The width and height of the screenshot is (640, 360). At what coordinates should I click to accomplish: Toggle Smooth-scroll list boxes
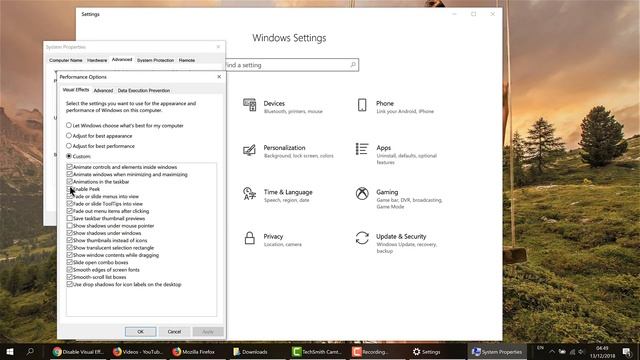pyautogui.click(x=69, y=277)
